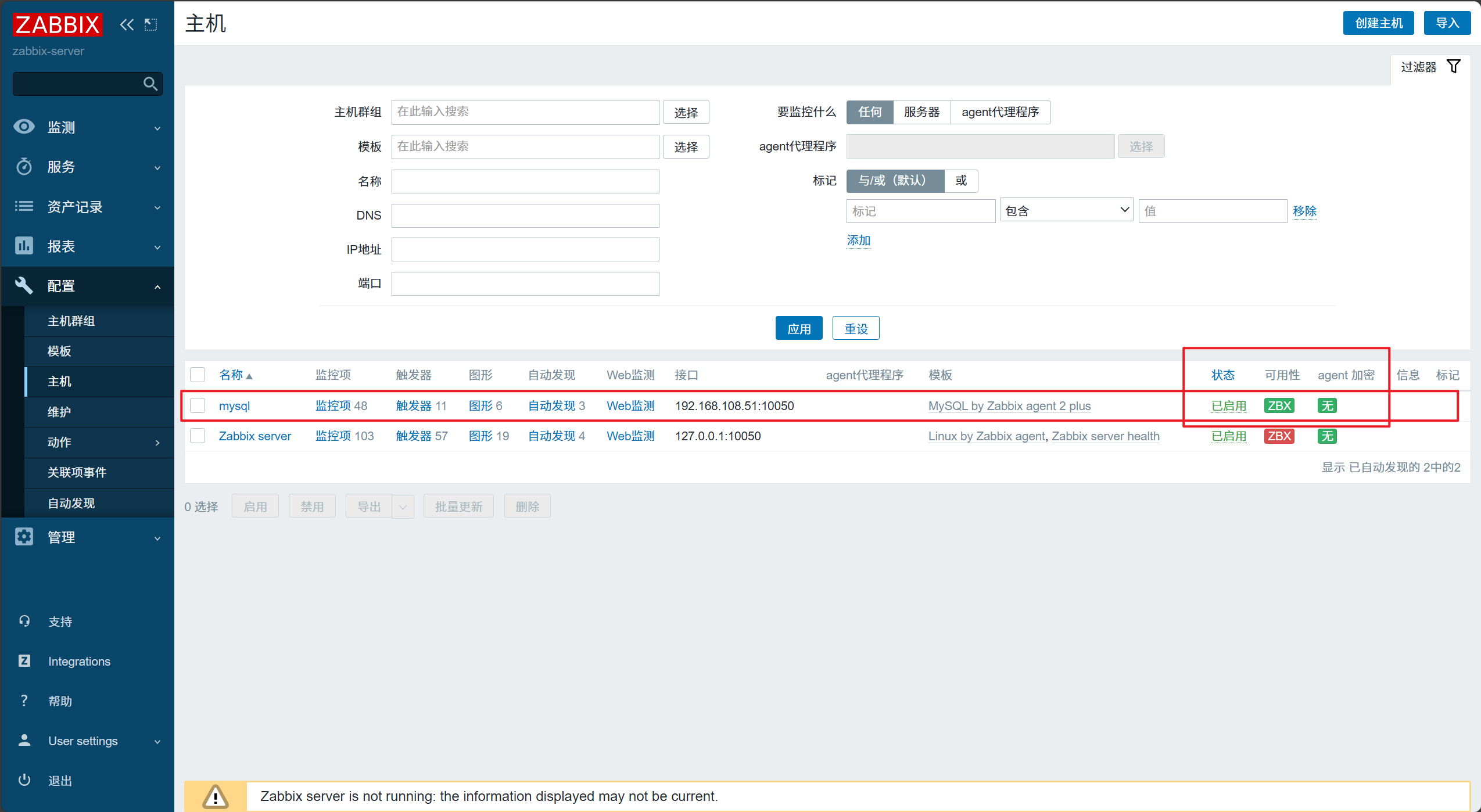Click the sidebar search magnifier icon
Screen dimensions: 1481x812
click(150, 84)
